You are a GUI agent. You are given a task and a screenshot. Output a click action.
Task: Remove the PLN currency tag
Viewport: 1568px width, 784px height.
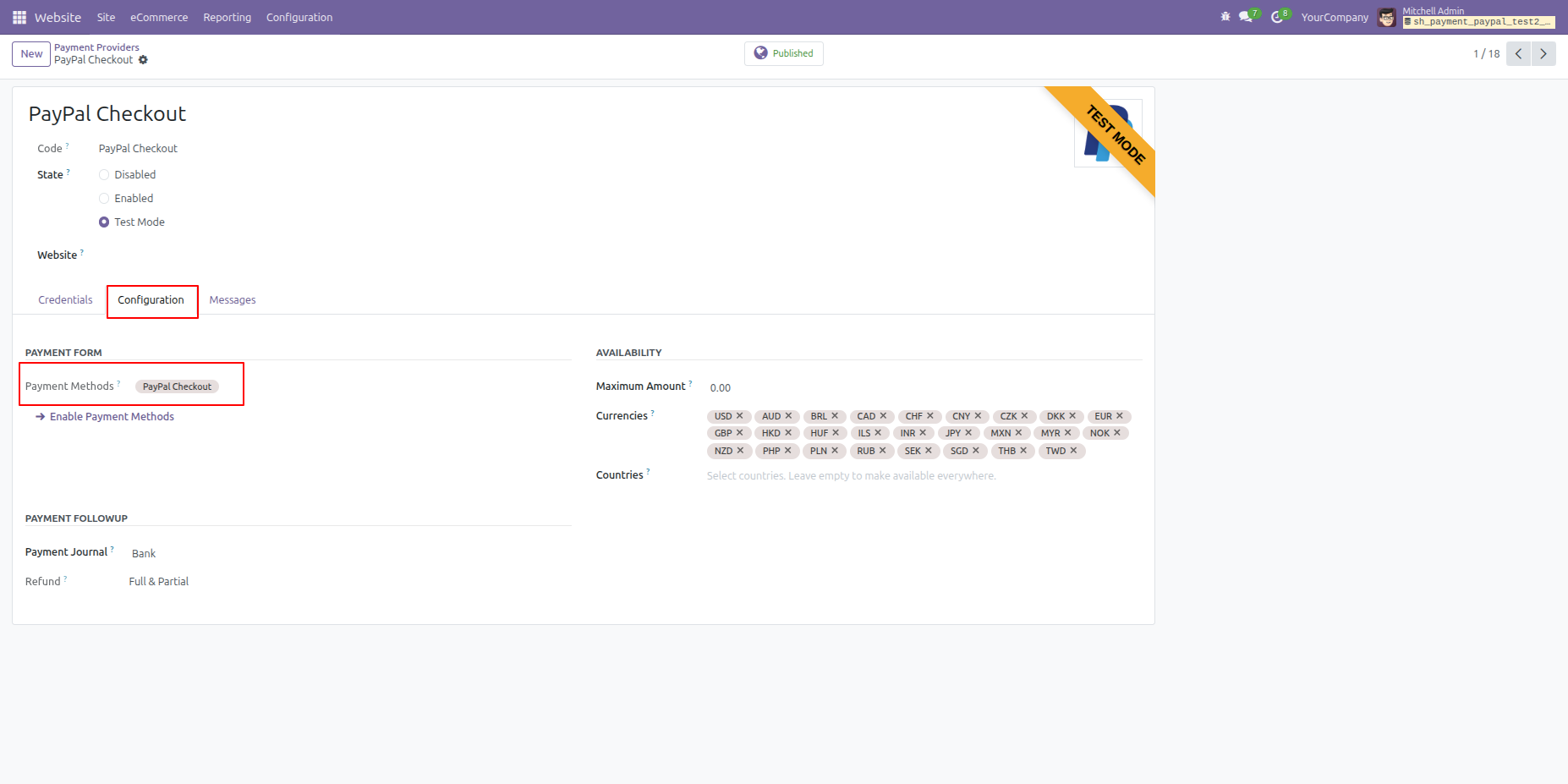coord(835,451)
